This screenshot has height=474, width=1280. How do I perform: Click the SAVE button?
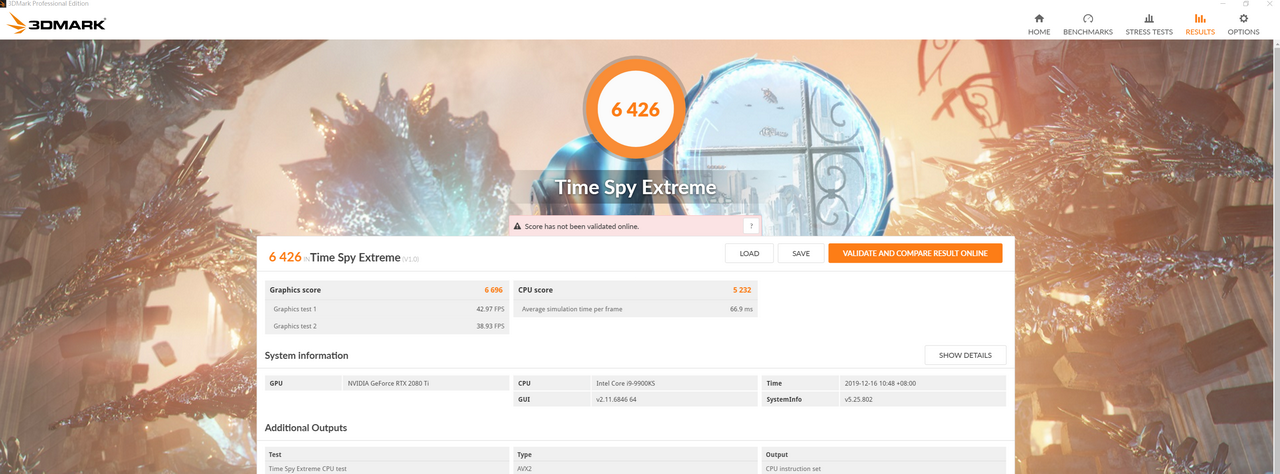tap(801, 254)
